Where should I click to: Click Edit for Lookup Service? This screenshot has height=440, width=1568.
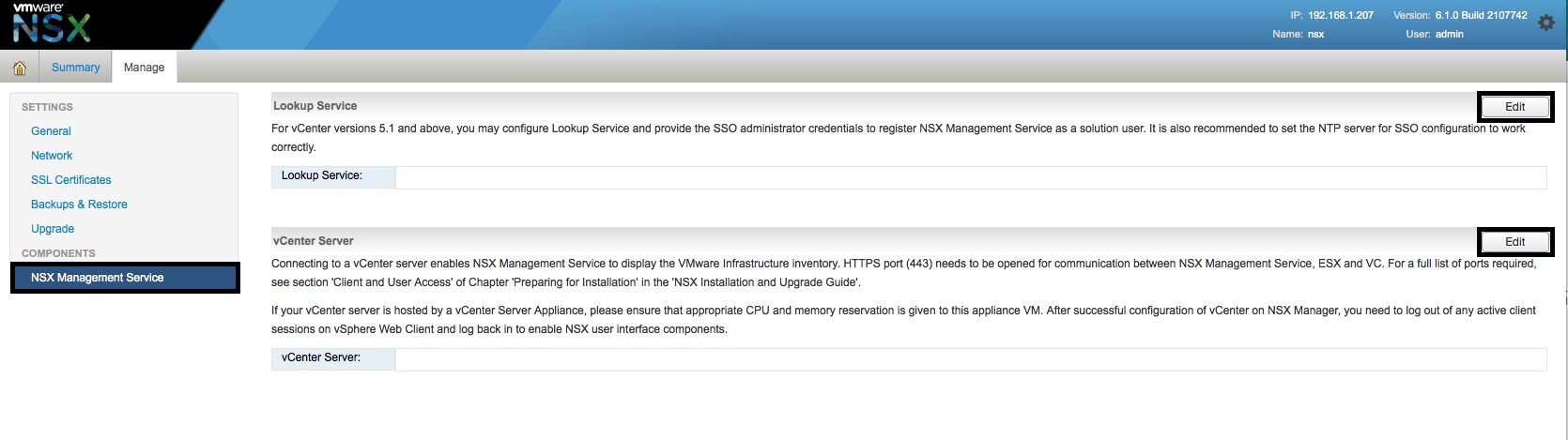[1514, 107]
